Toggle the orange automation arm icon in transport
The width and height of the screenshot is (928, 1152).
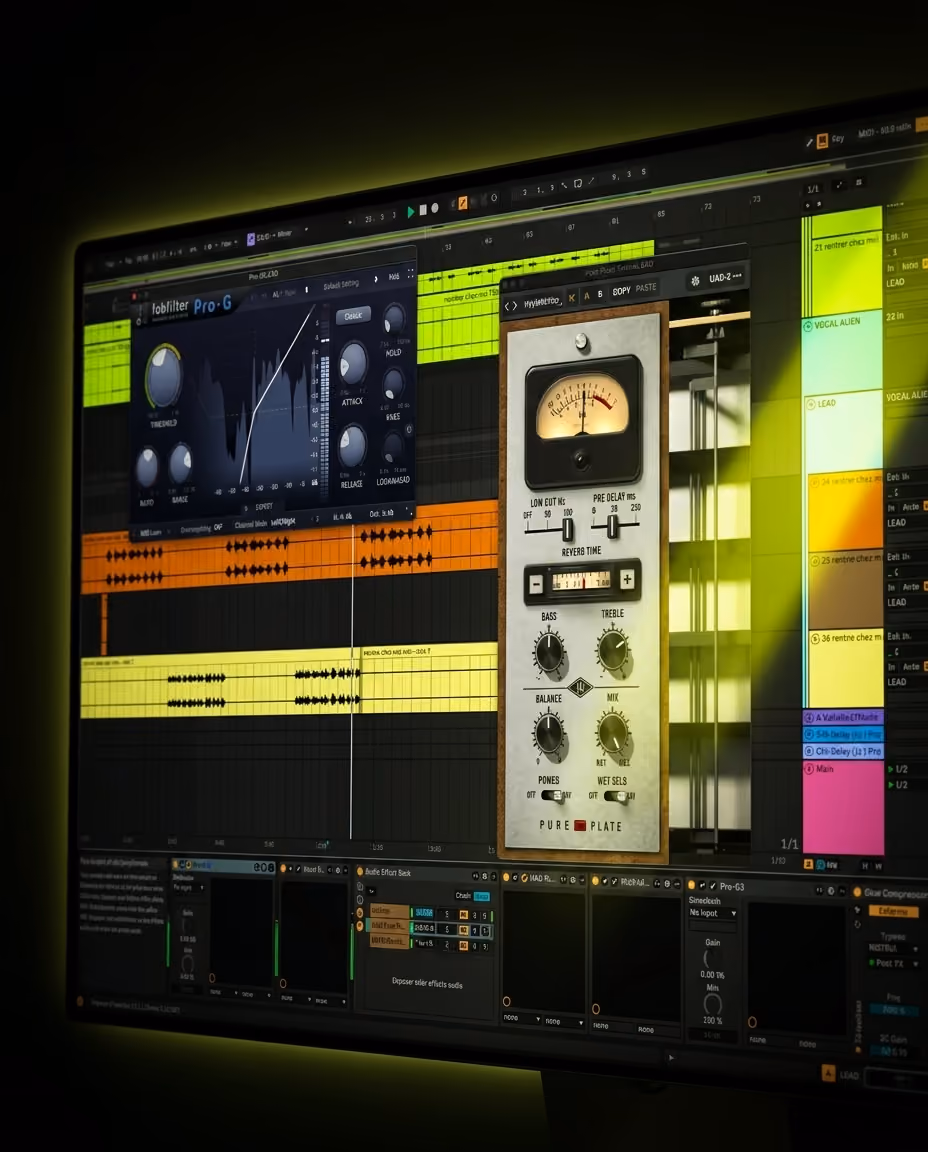coord(463,202)
